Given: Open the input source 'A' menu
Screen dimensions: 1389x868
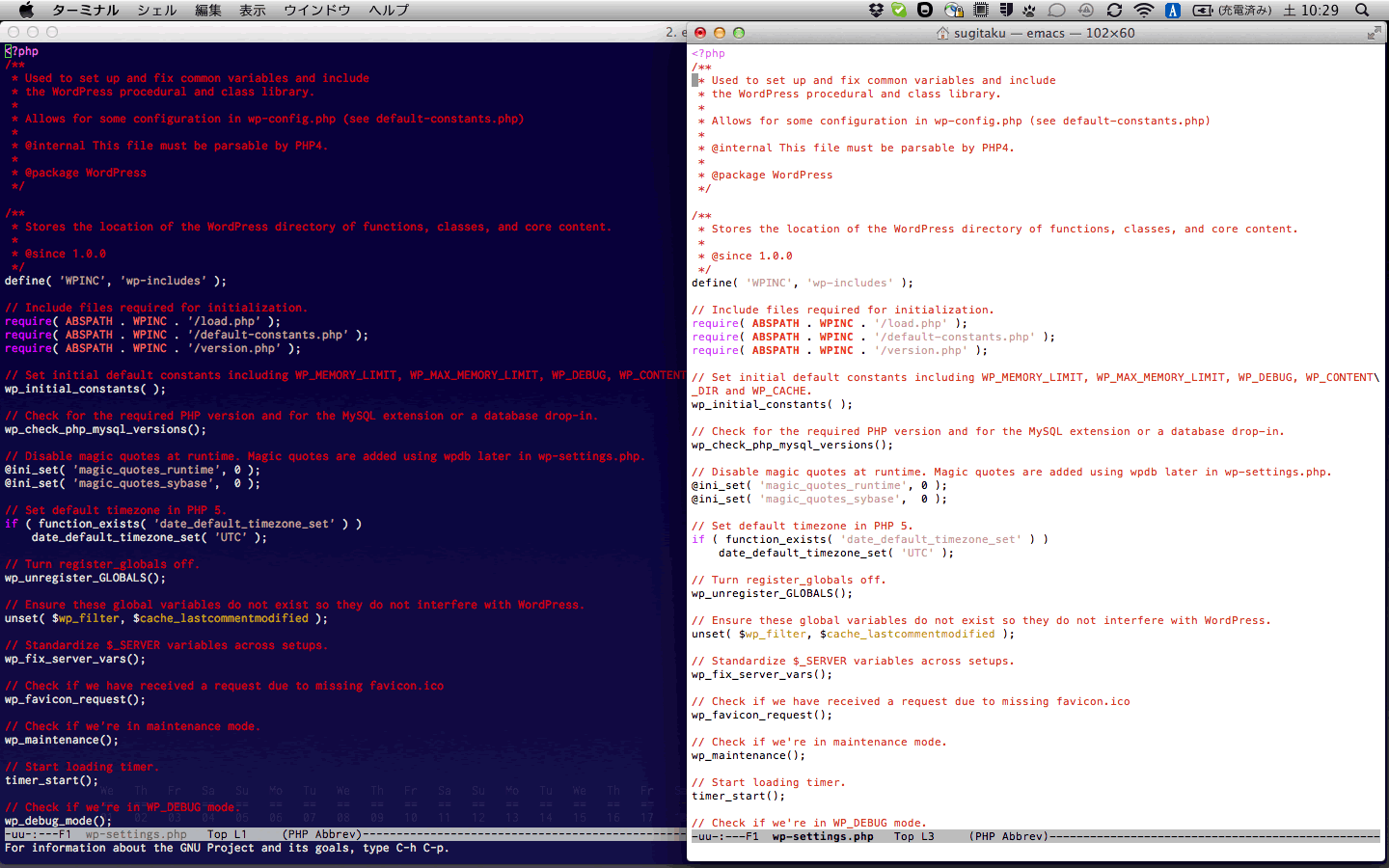Looking at the screenshot, I should click(x=1173, y=11).
